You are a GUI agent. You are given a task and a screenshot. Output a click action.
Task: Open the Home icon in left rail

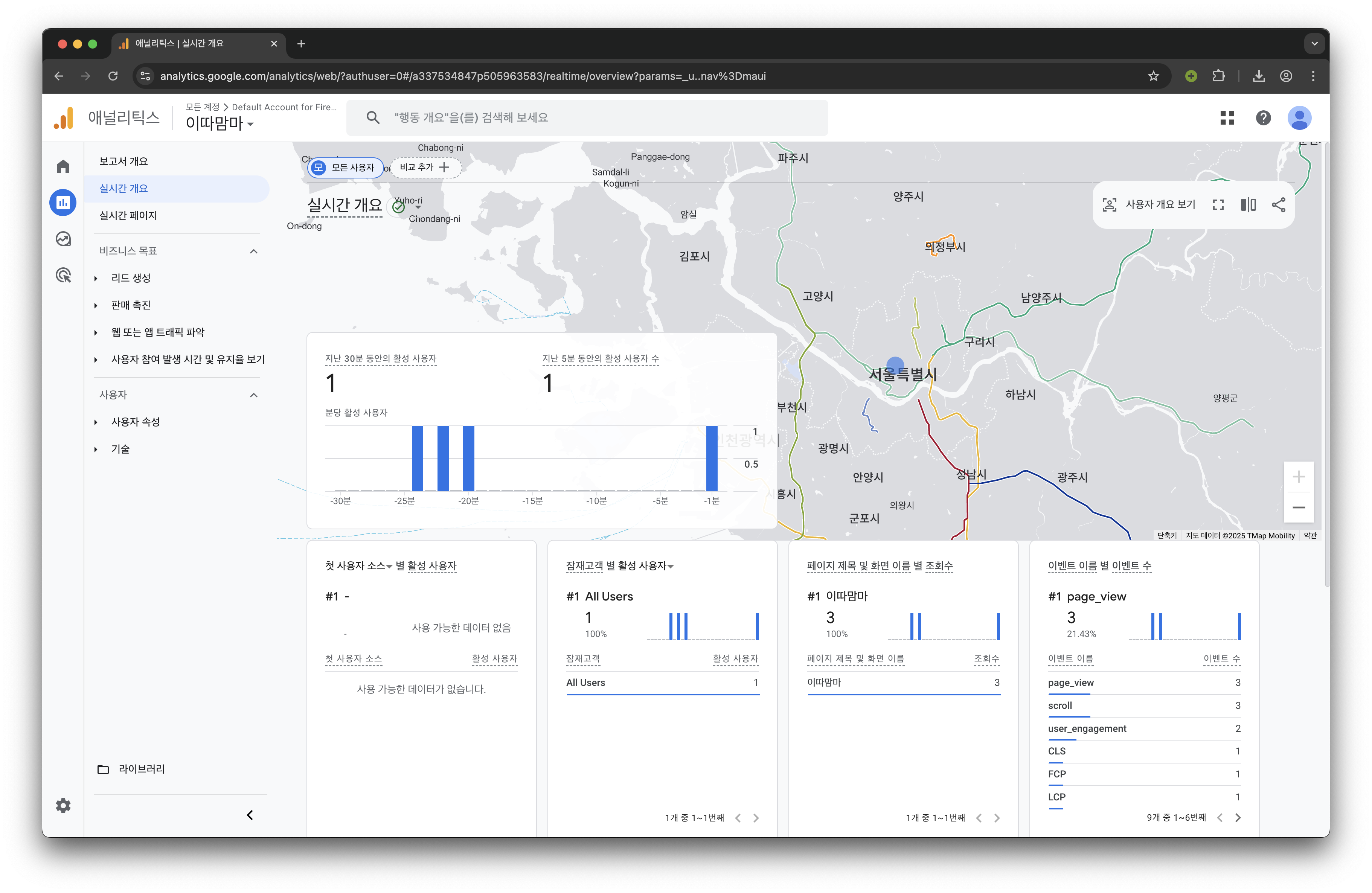point(63,167)
